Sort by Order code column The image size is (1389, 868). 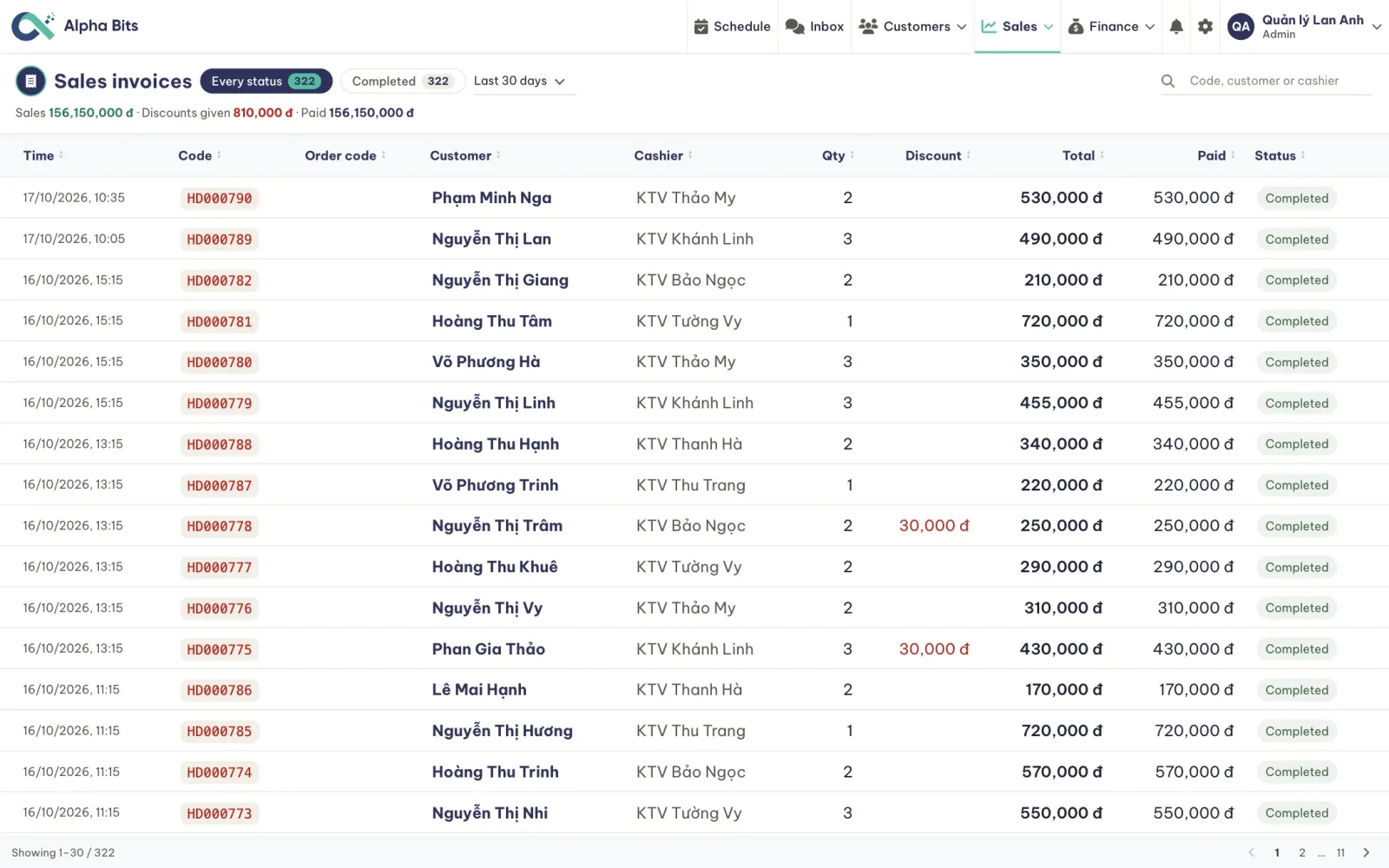(x=346, y=155)
